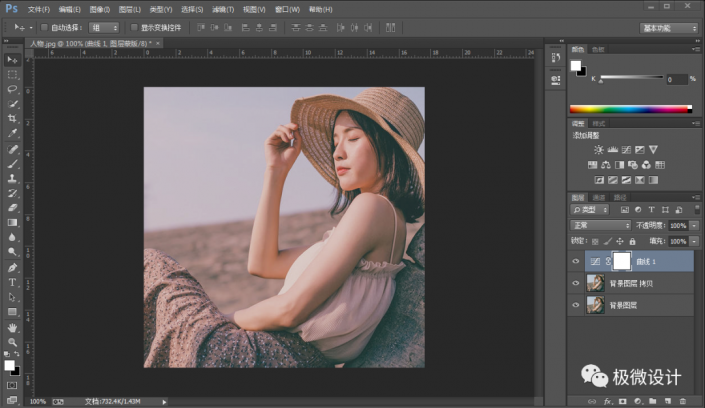
Task: Switch to the 通道 panel tab
Action: coord(599,197)
